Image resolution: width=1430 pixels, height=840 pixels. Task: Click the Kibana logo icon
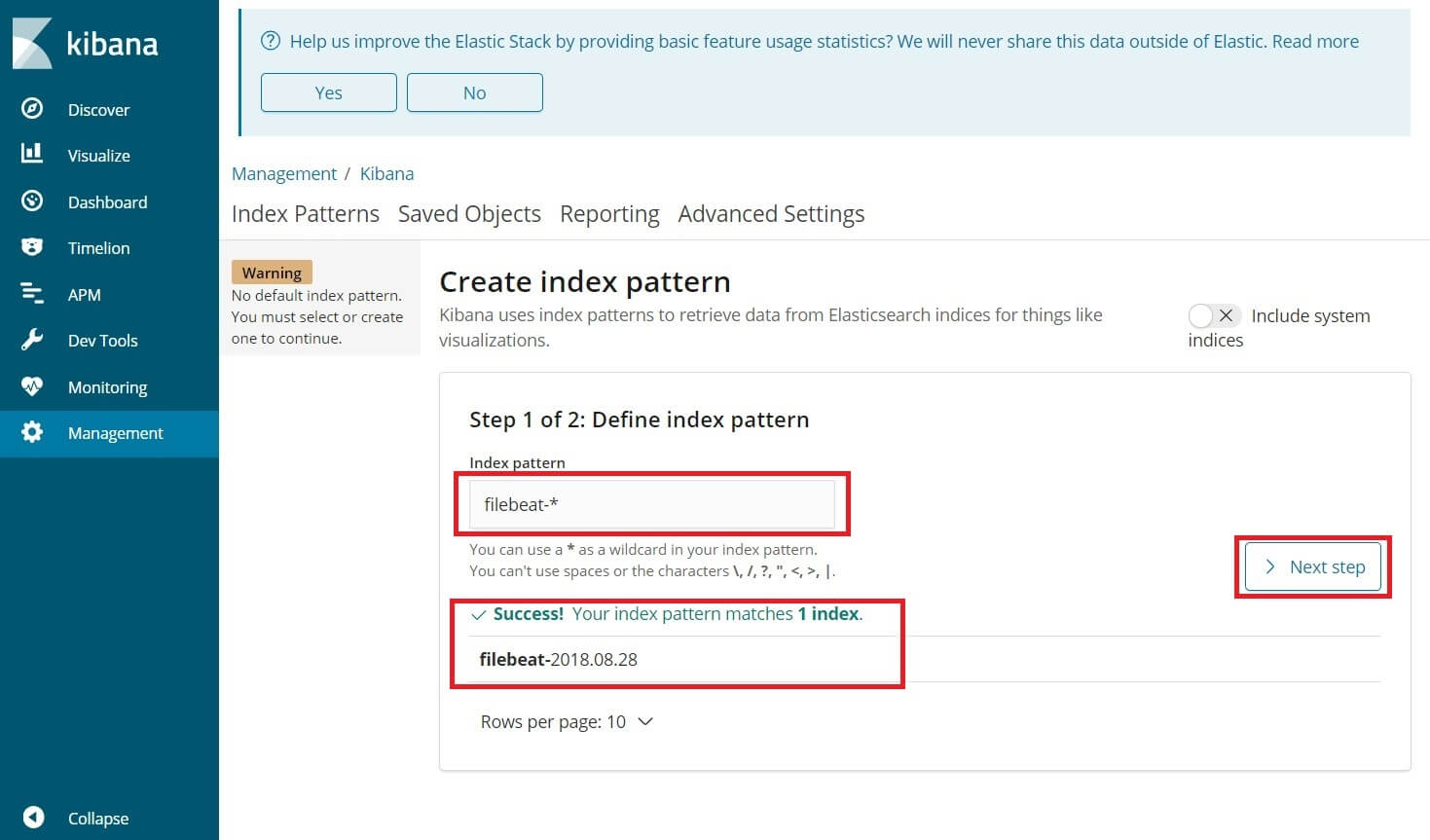point(32,43)
